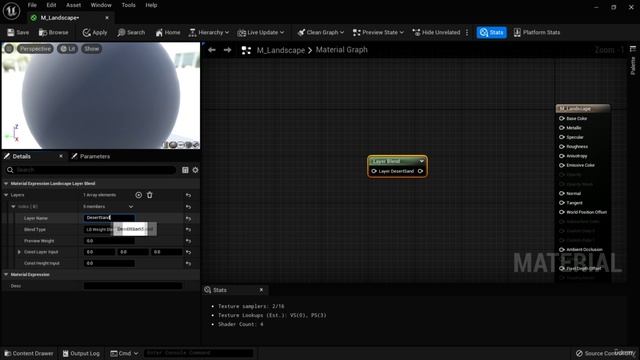Click the Base Color input pin
Screen dimensions: 640x360
point(562,118)
